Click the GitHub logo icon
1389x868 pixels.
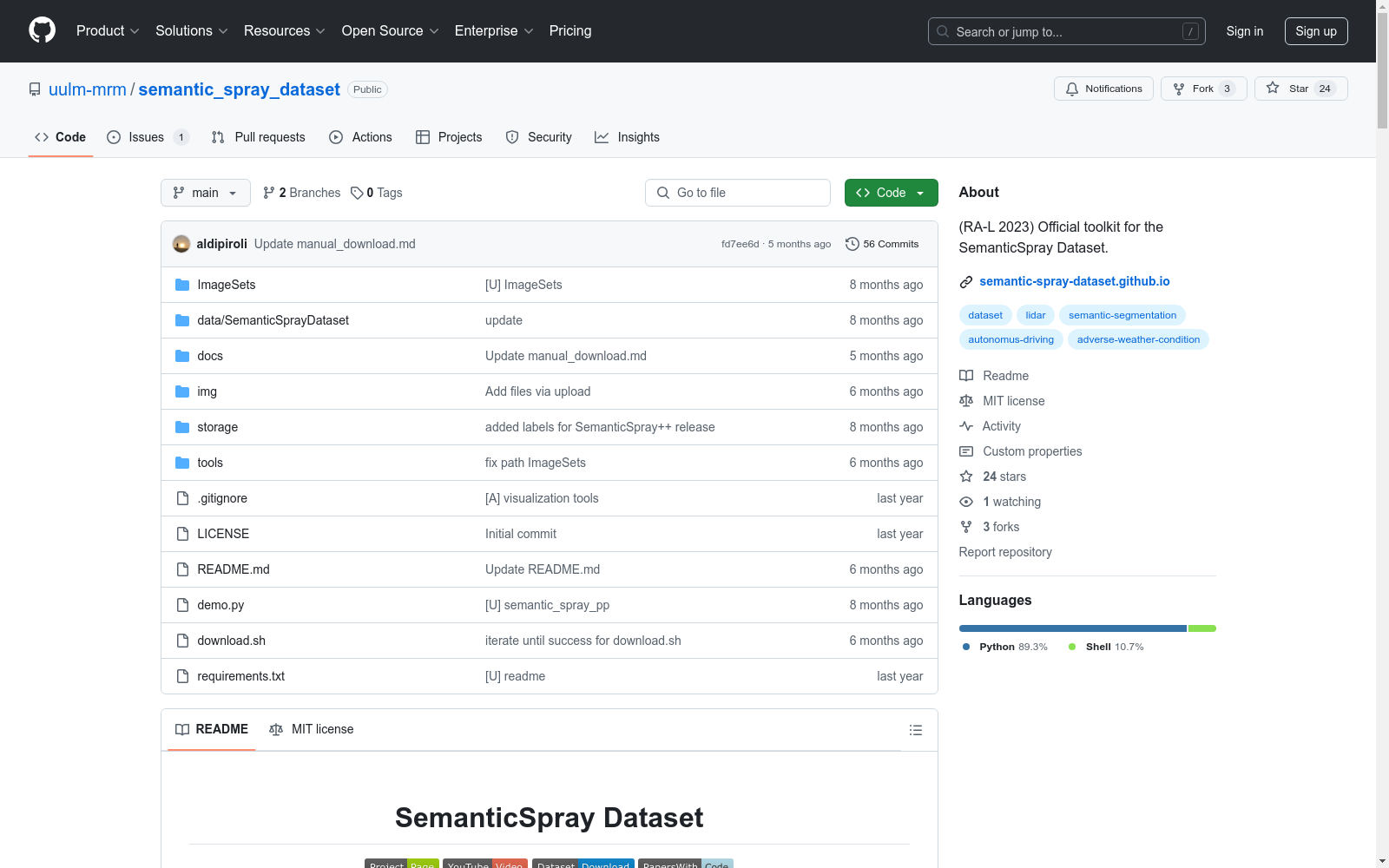coord(42,30)
